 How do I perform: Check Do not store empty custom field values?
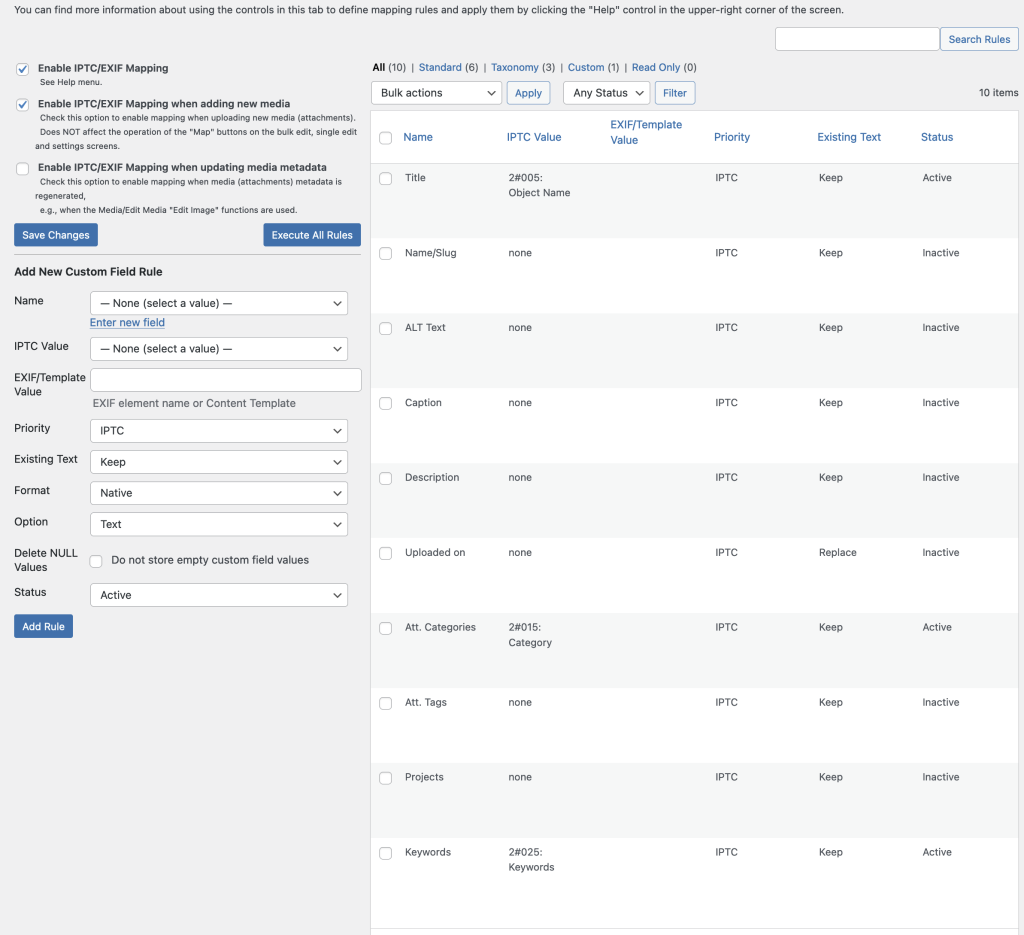tap(96, 561)
